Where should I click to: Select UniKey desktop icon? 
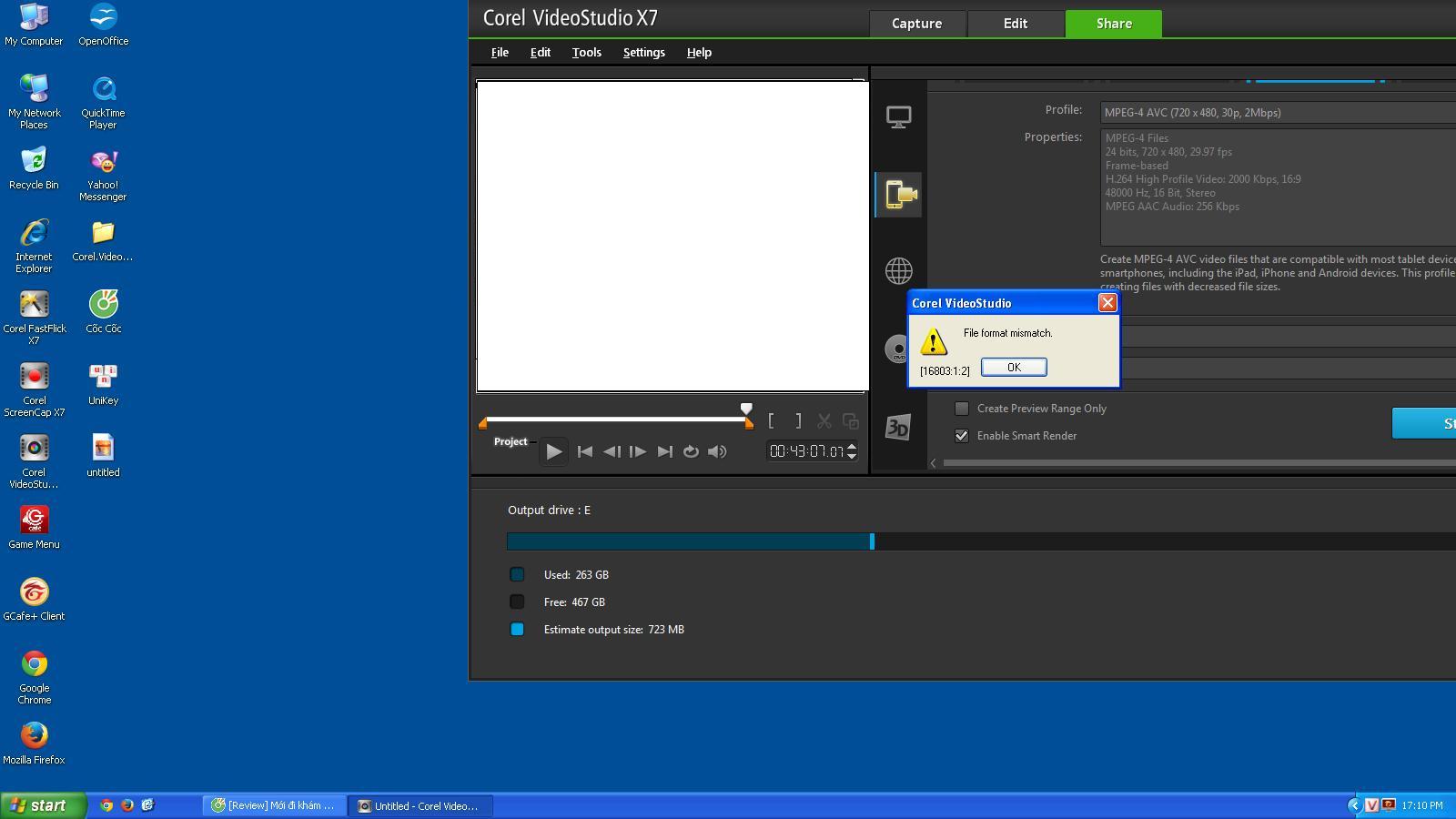(103, 384)
